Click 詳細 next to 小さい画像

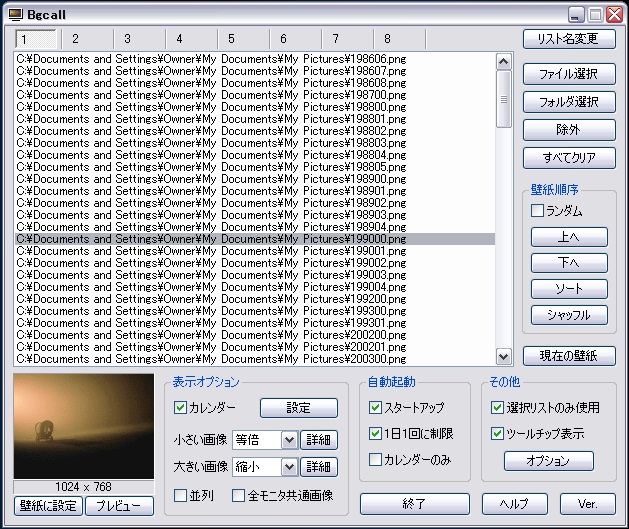click(x=319, y=440)
